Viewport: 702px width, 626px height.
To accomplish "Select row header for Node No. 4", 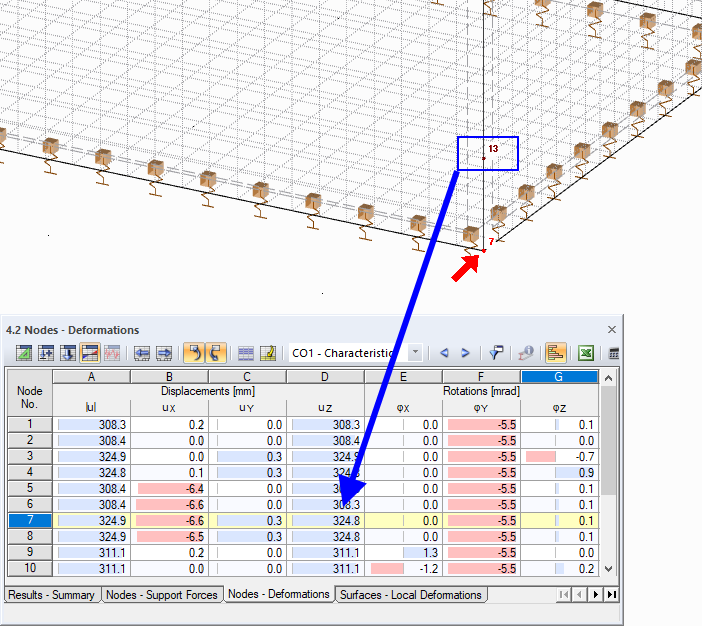I will pyautogui.click(x=30, y=472).
